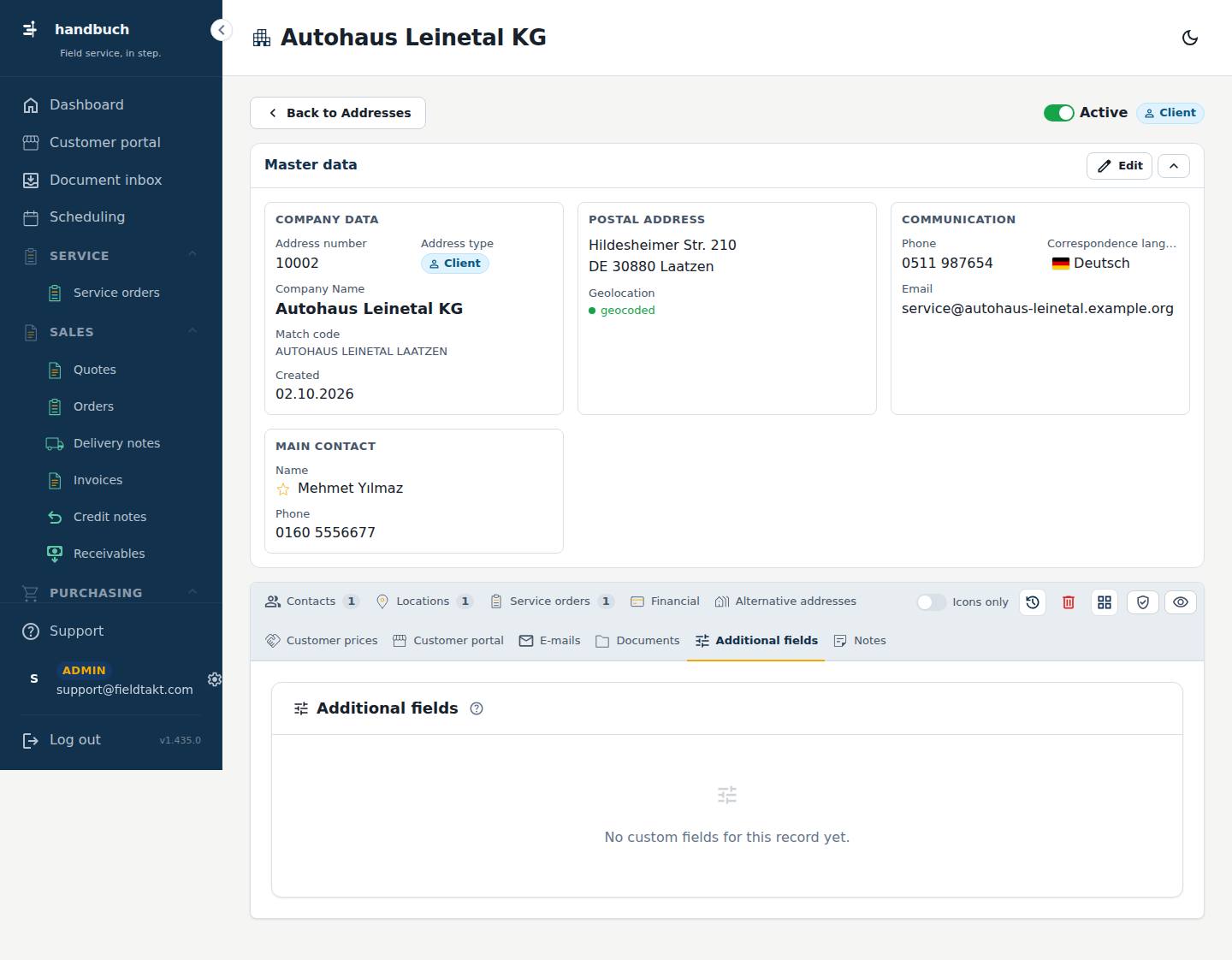Collapse the sidebar with the chevron button
This screenshot has width=1232, height=960.
221,30
